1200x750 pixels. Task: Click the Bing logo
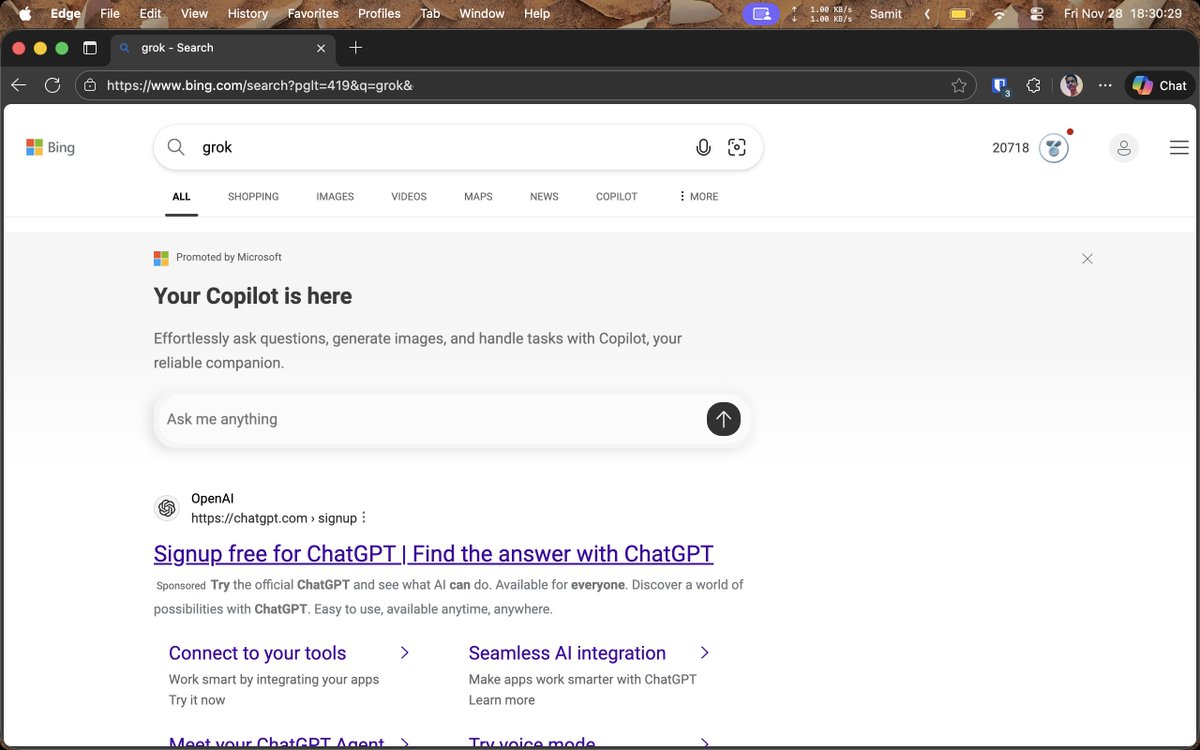[50, 147]
